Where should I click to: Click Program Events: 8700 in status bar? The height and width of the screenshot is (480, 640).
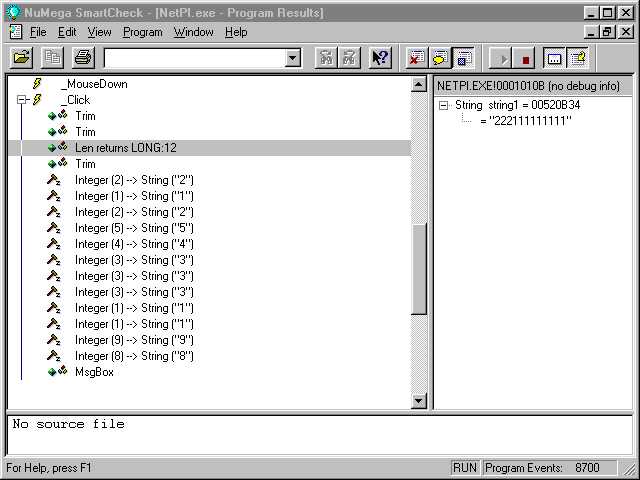(549, 468)
